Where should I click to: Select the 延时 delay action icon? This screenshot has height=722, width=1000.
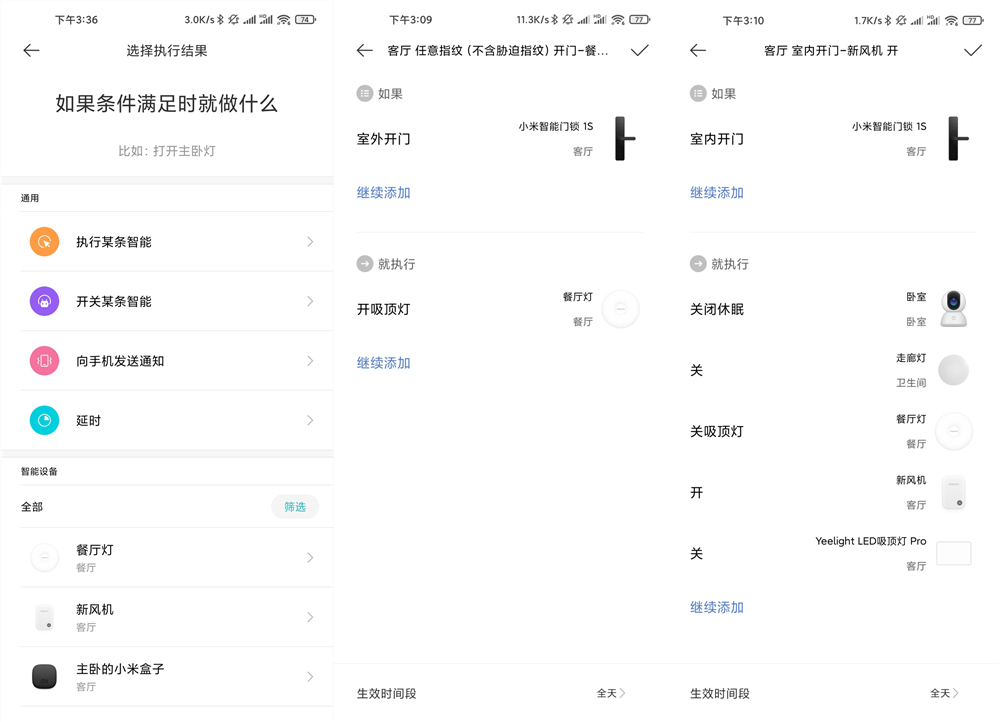[x=44, y=420]
